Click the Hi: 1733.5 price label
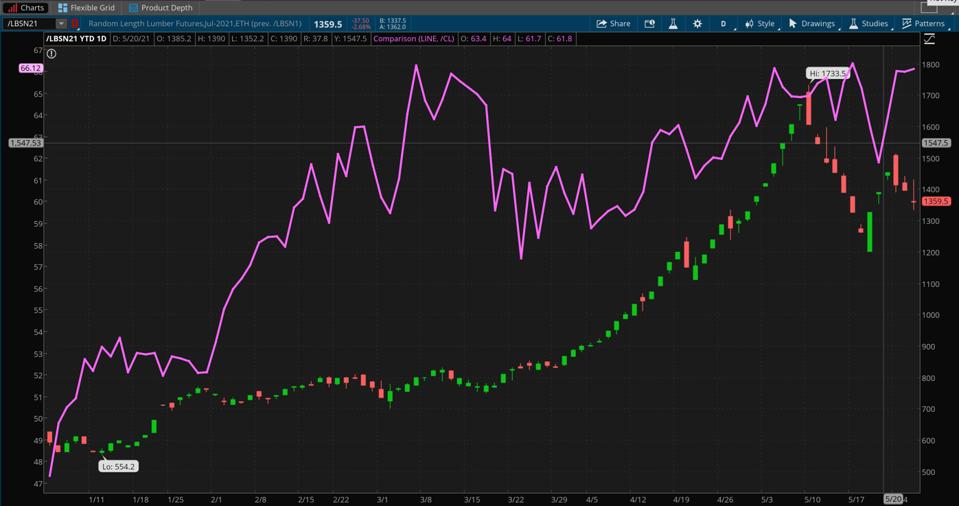This screenshot has height=506, width=959. point(827,73)
